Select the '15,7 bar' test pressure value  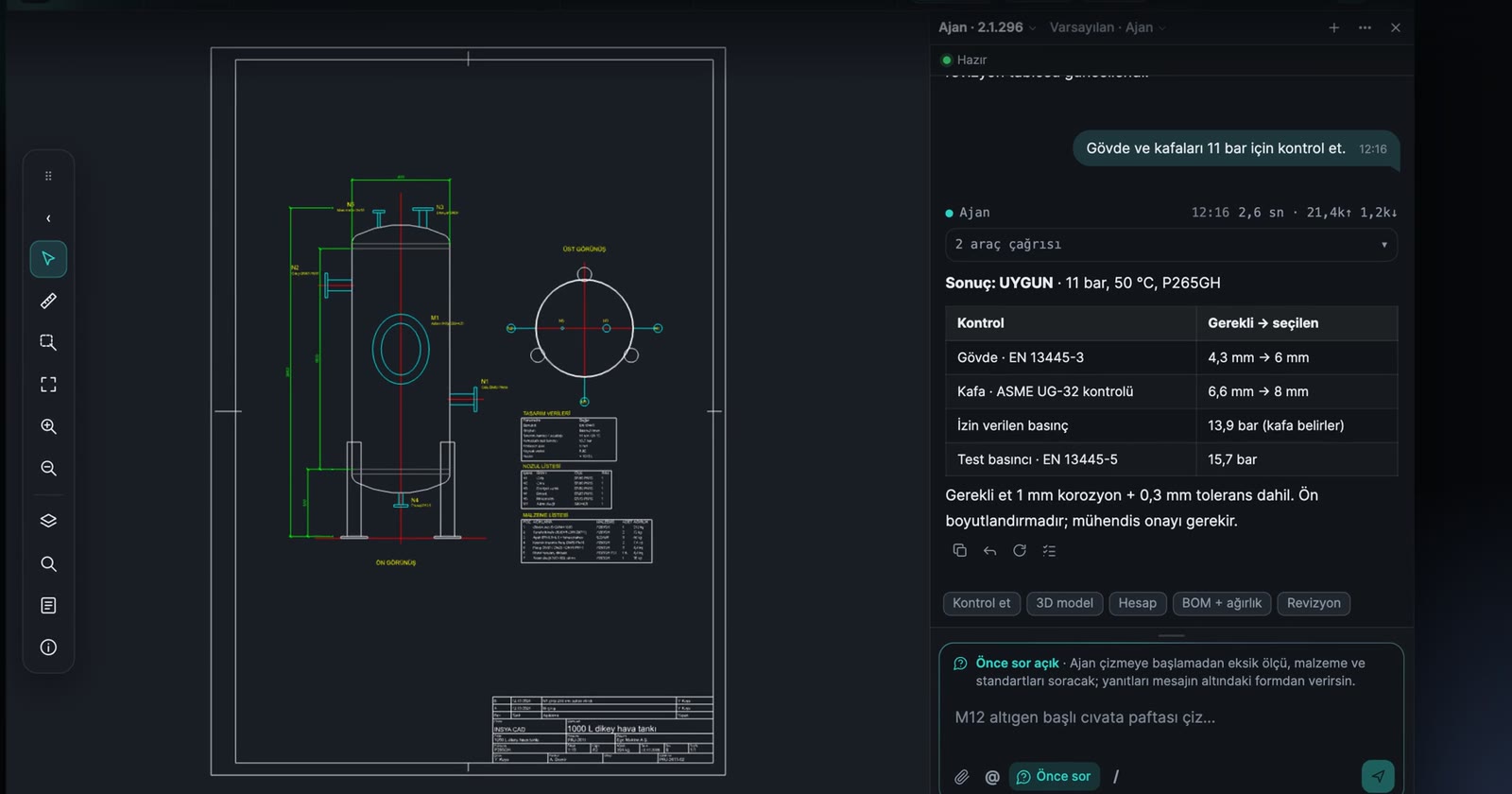(x=1232, y=459)
